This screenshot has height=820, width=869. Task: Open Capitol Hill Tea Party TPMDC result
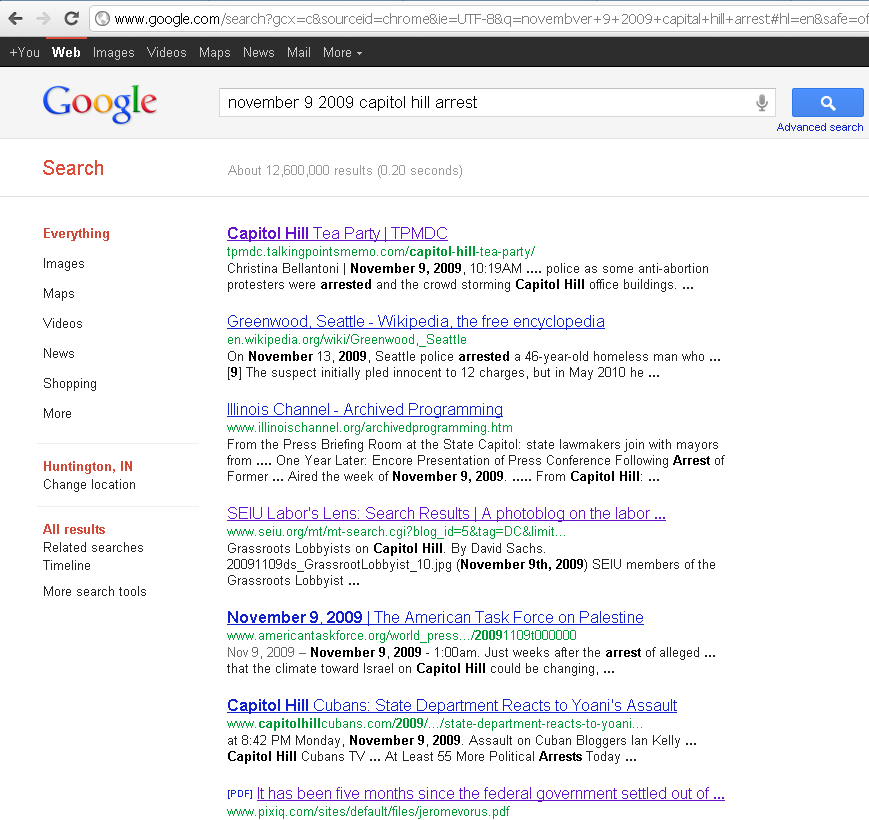pyautogui.click(x=337, y=233)
